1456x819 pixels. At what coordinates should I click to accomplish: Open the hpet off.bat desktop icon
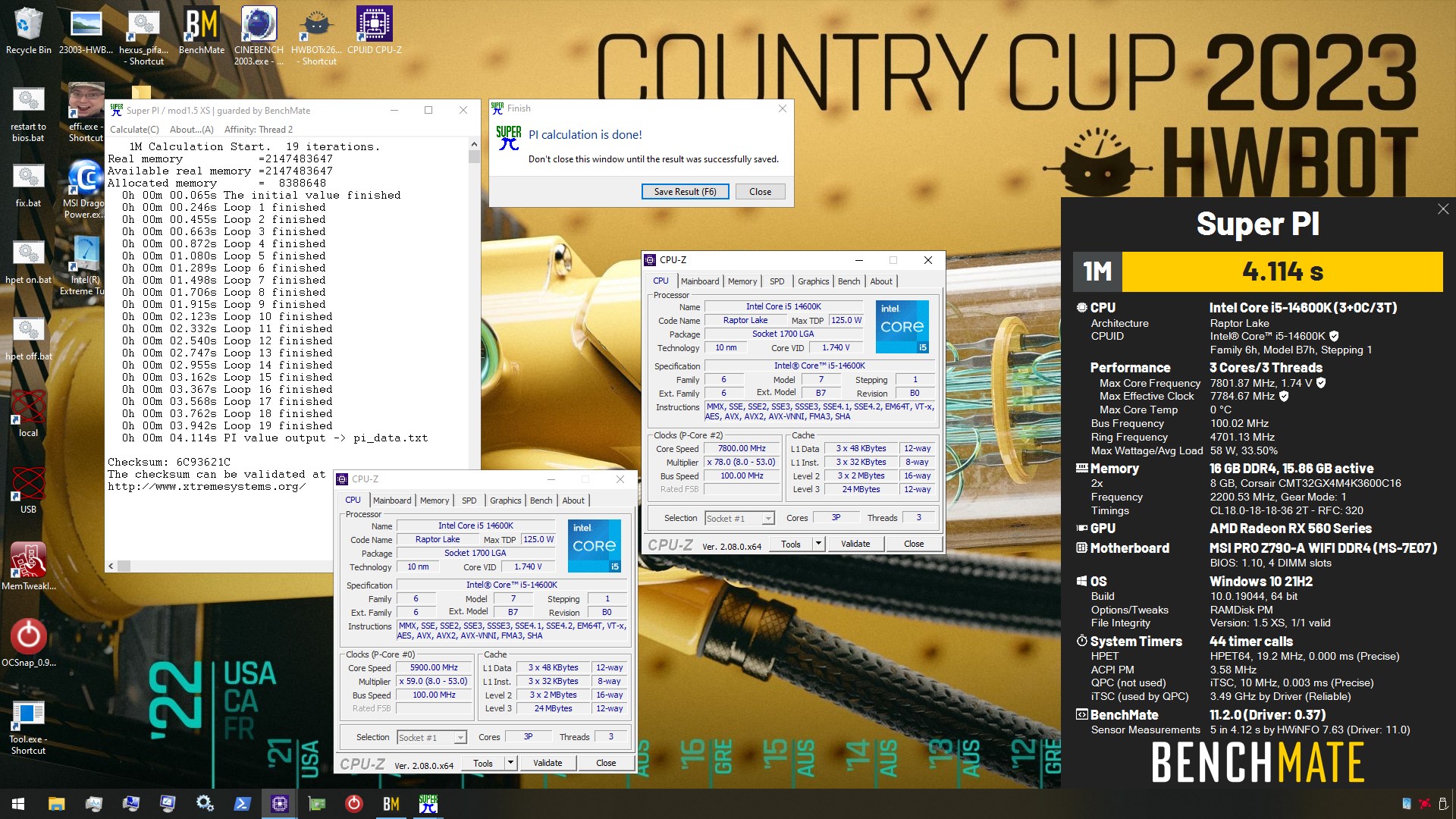28,339
